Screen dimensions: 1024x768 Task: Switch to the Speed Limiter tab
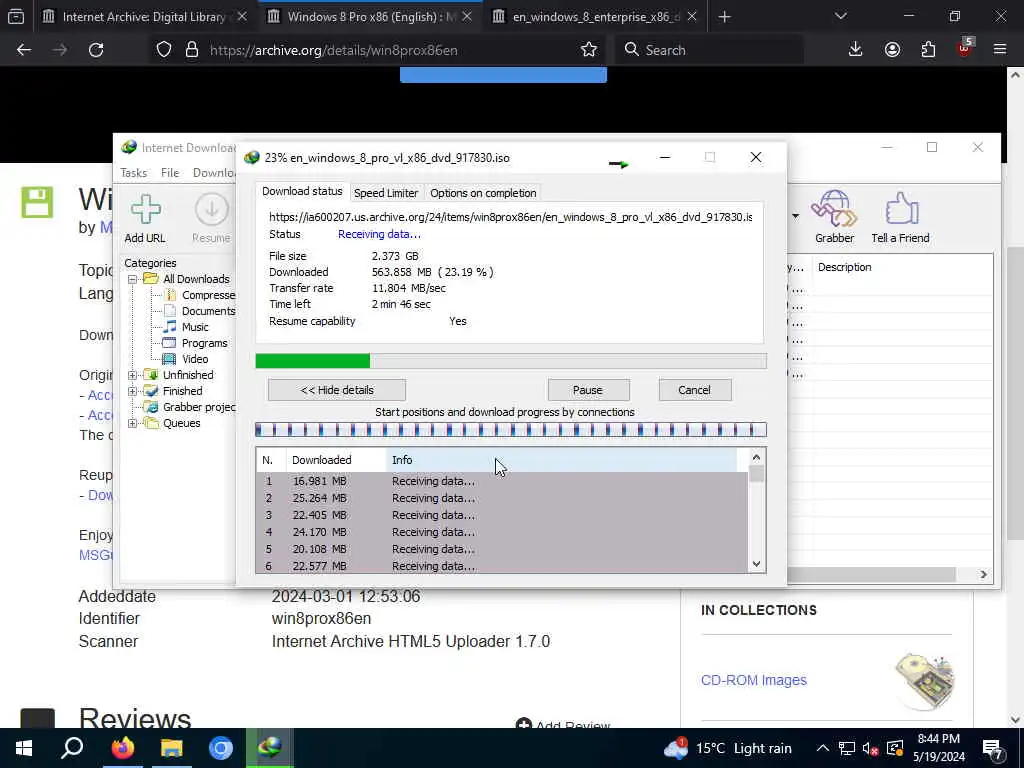385,193
